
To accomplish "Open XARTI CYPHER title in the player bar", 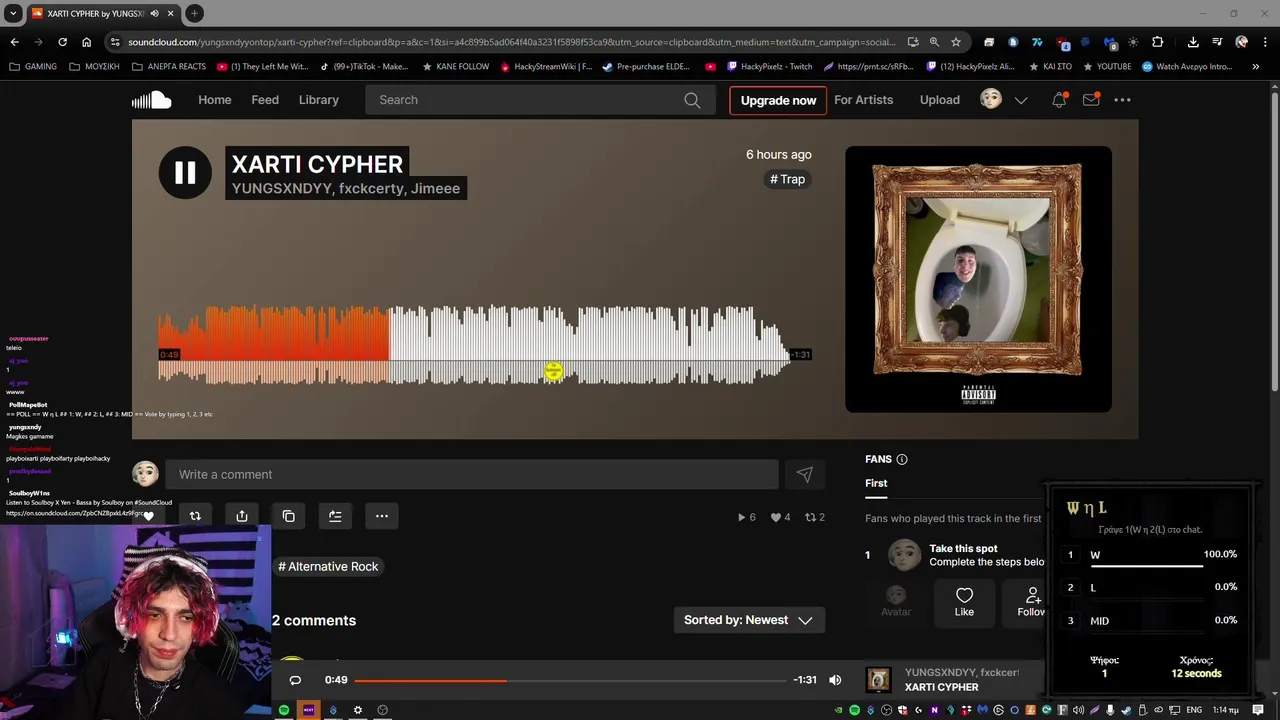I will [942, 687].
